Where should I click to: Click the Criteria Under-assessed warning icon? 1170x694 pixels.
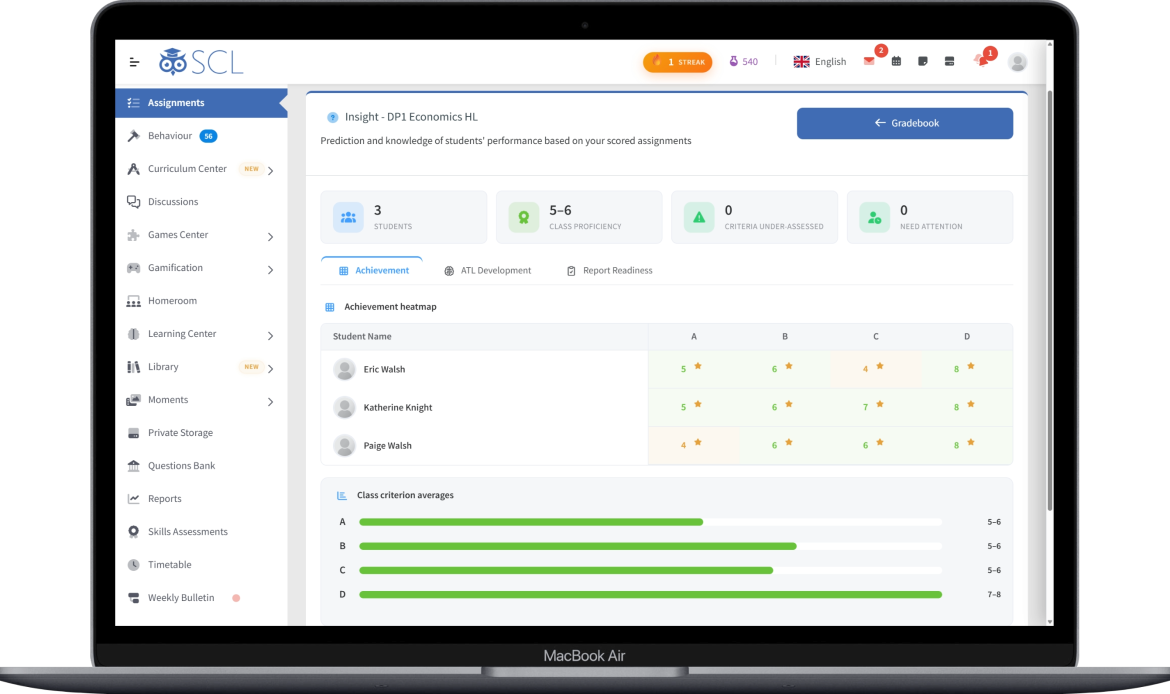click(x=699, y=217)
